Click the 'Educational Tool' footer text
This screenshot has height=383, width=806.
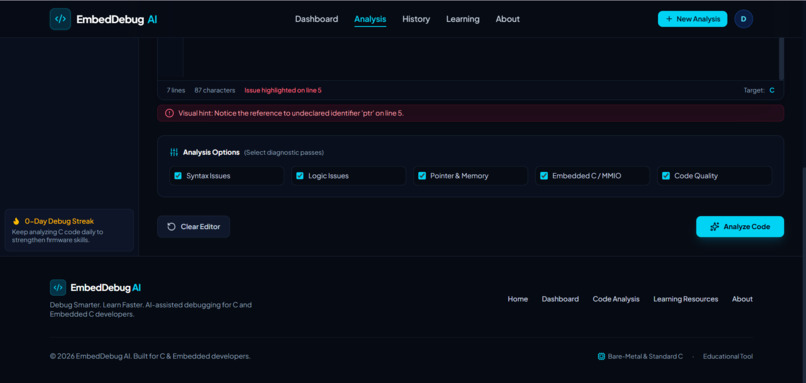coord(728,356)
